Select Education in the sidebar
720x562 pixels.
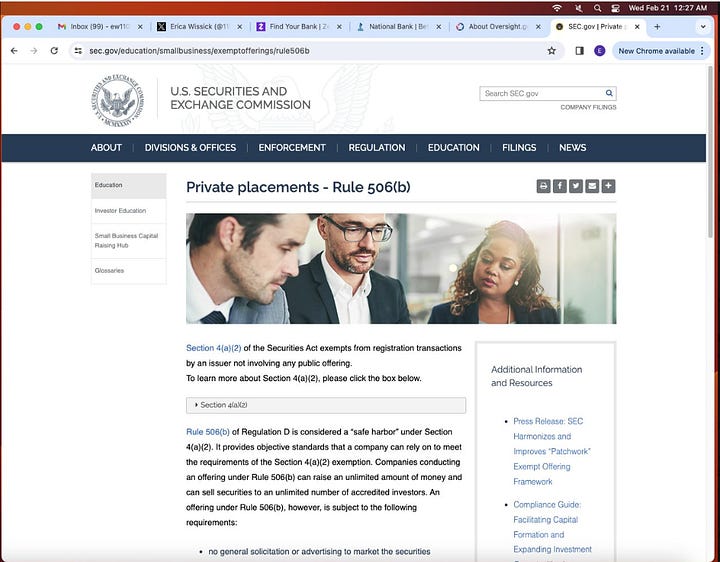pyautogui.click(x=129, y=185)
